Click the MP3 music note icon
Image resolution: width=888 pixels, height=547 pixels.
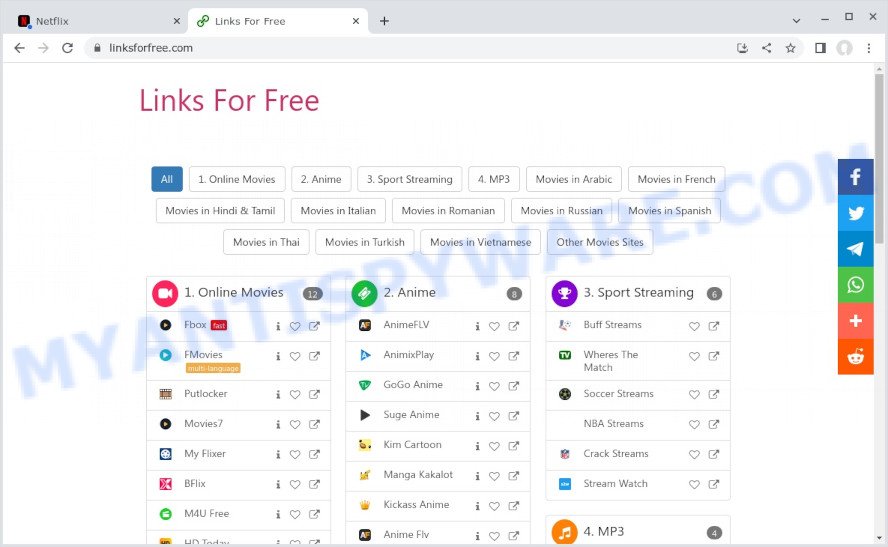pos(564,532)
